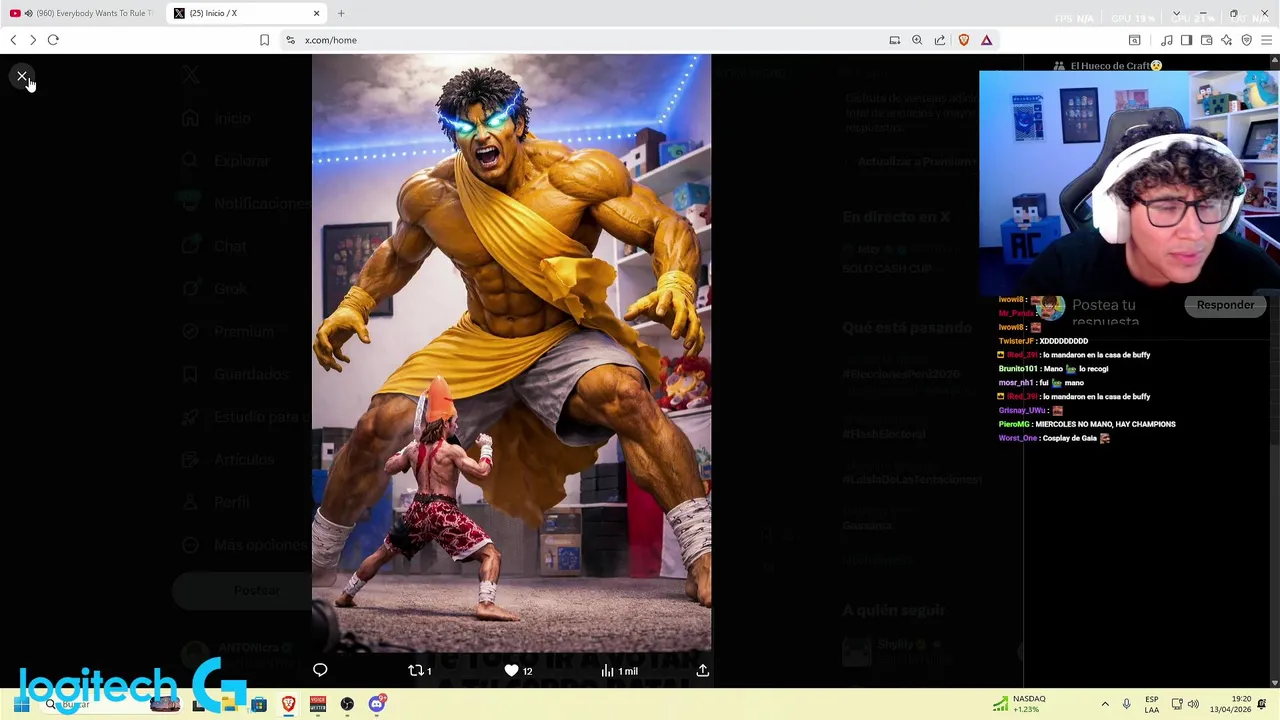
Task: Open dimmed Notificaciones sidebar item
Action: tap(245, 203)
